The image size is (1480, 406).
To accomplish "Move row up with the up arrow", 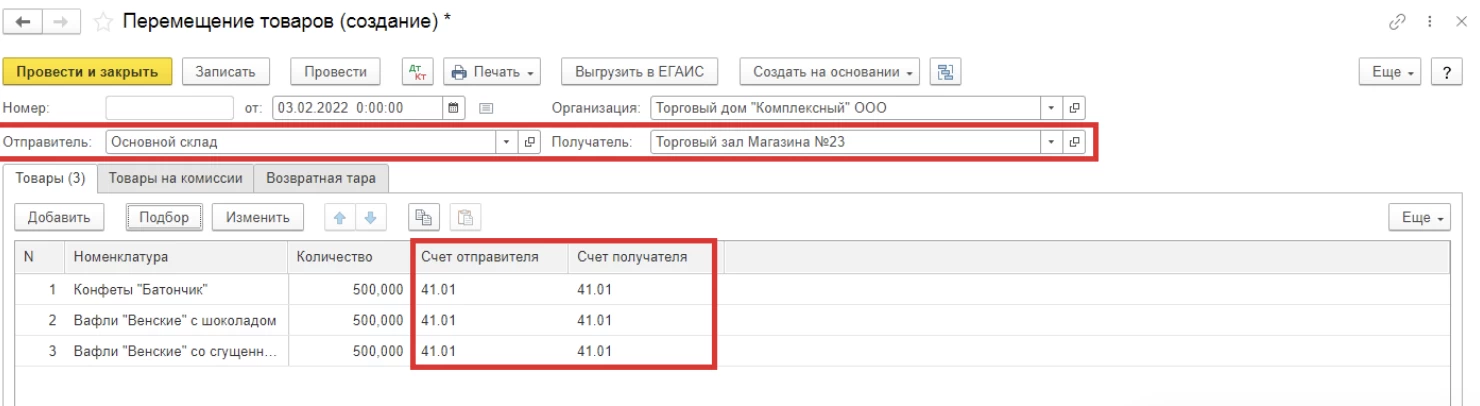I will point(341,217).
